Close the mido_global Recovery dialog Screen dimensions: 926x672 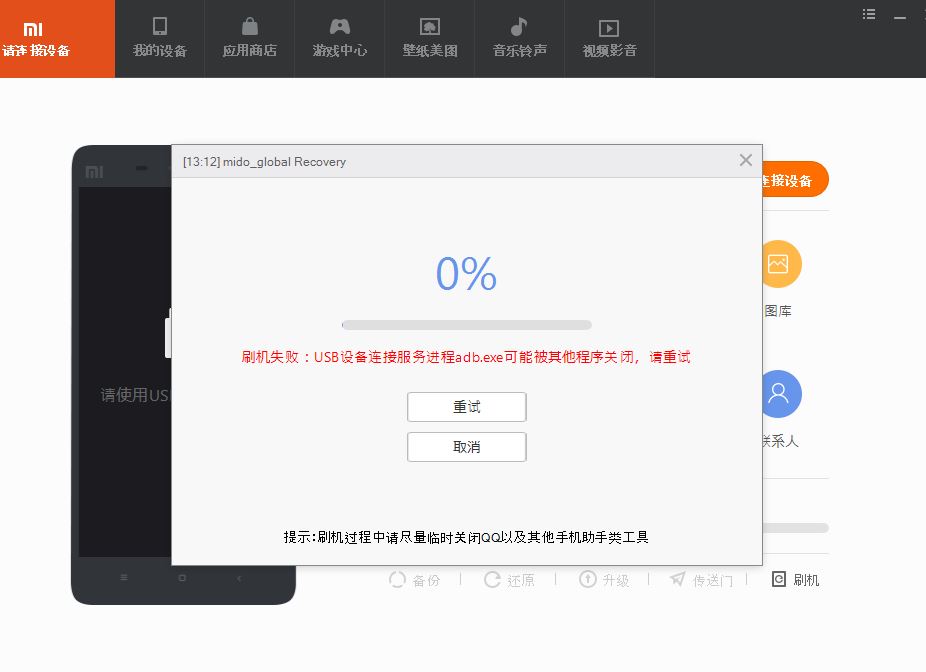coord(746,160)
